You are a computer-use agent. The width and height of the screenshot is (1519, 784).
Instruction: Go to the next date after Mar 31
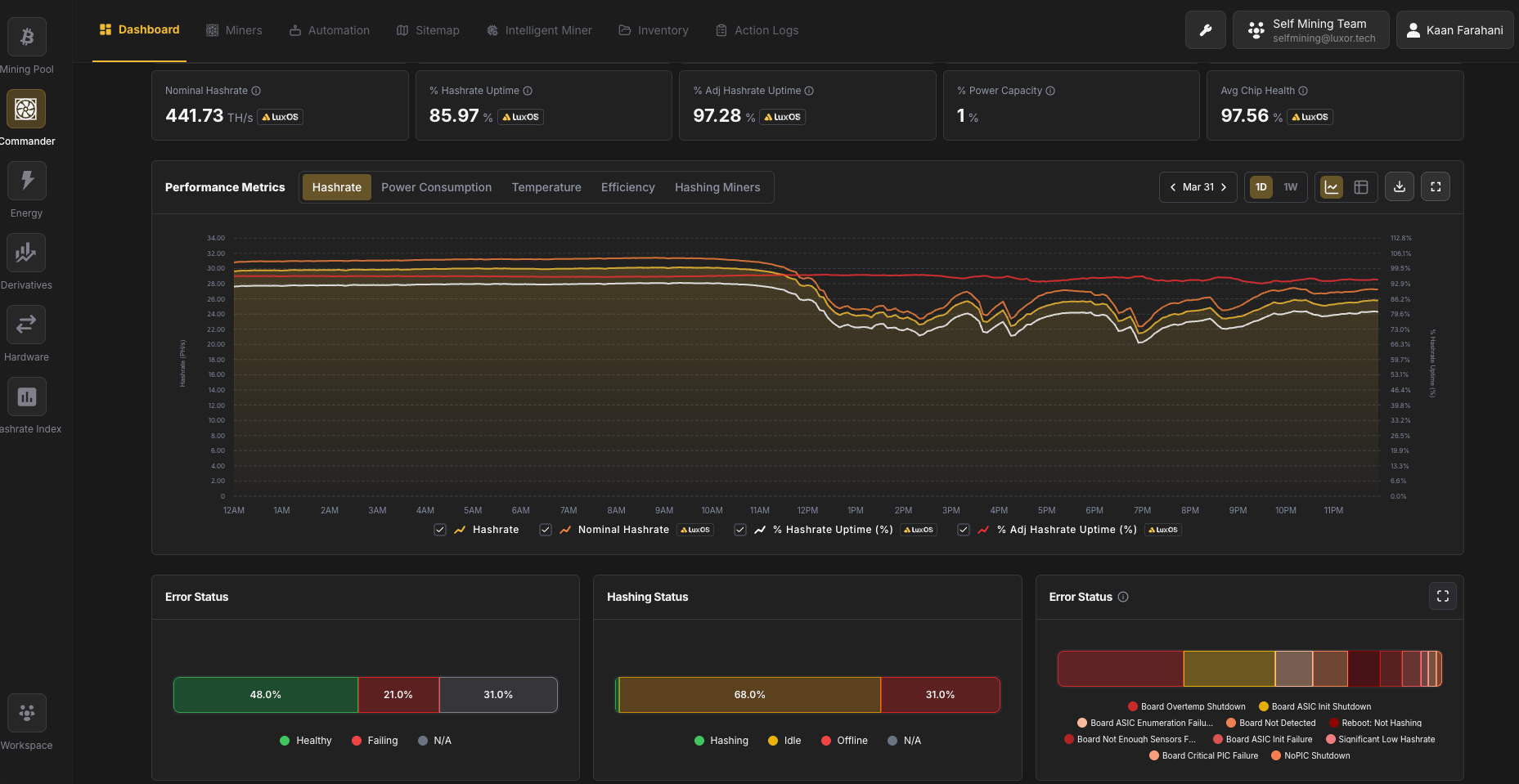[x=1223, y=186]
